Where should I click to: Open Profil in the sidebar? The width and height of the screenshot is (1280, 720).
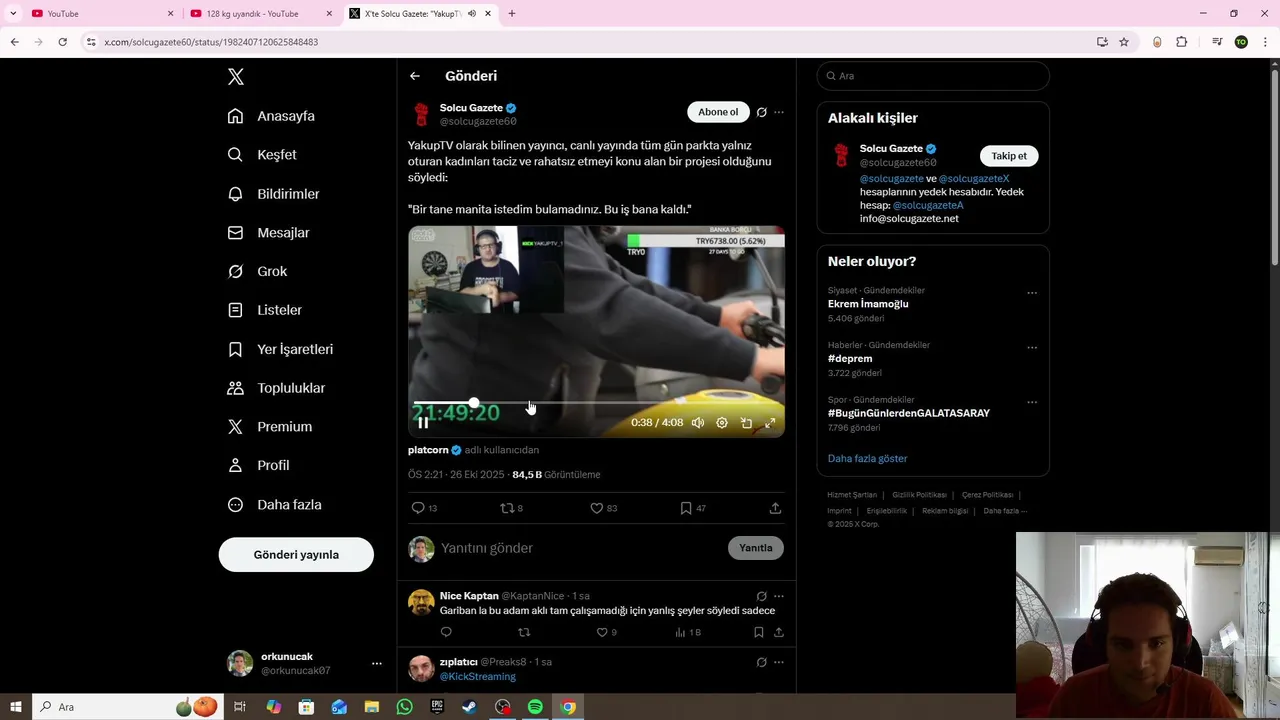tap(258, 466)
